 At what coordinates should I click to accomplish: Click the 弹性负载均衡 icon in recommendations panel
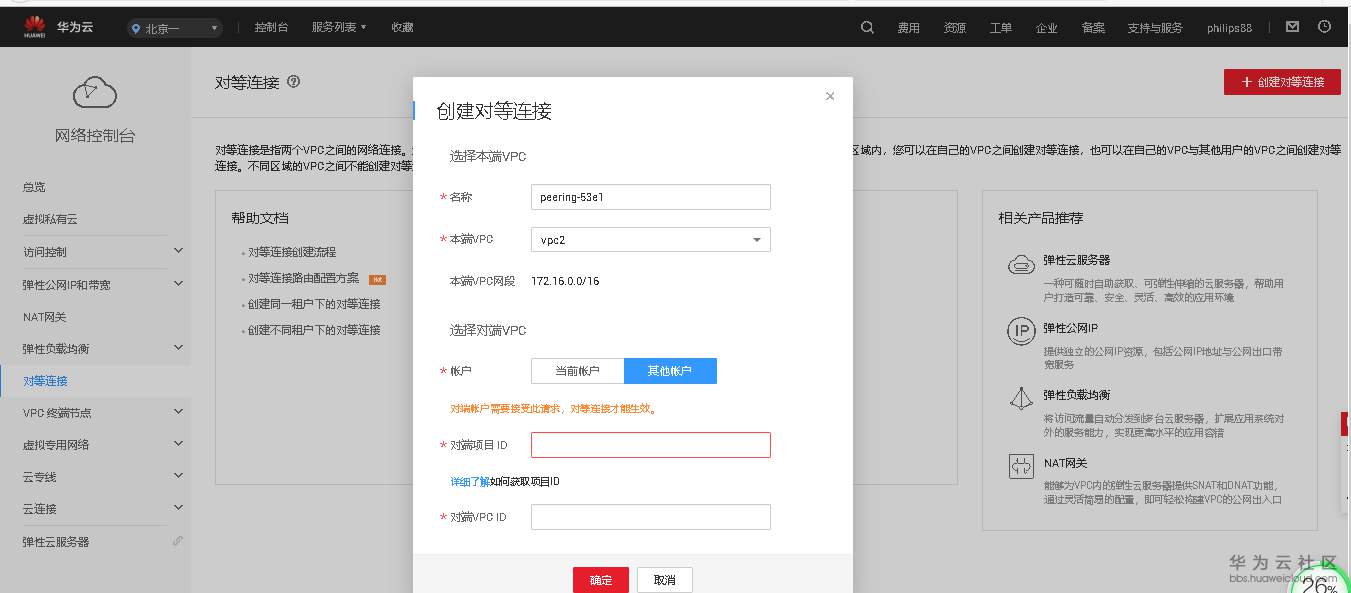[1021, 398]
